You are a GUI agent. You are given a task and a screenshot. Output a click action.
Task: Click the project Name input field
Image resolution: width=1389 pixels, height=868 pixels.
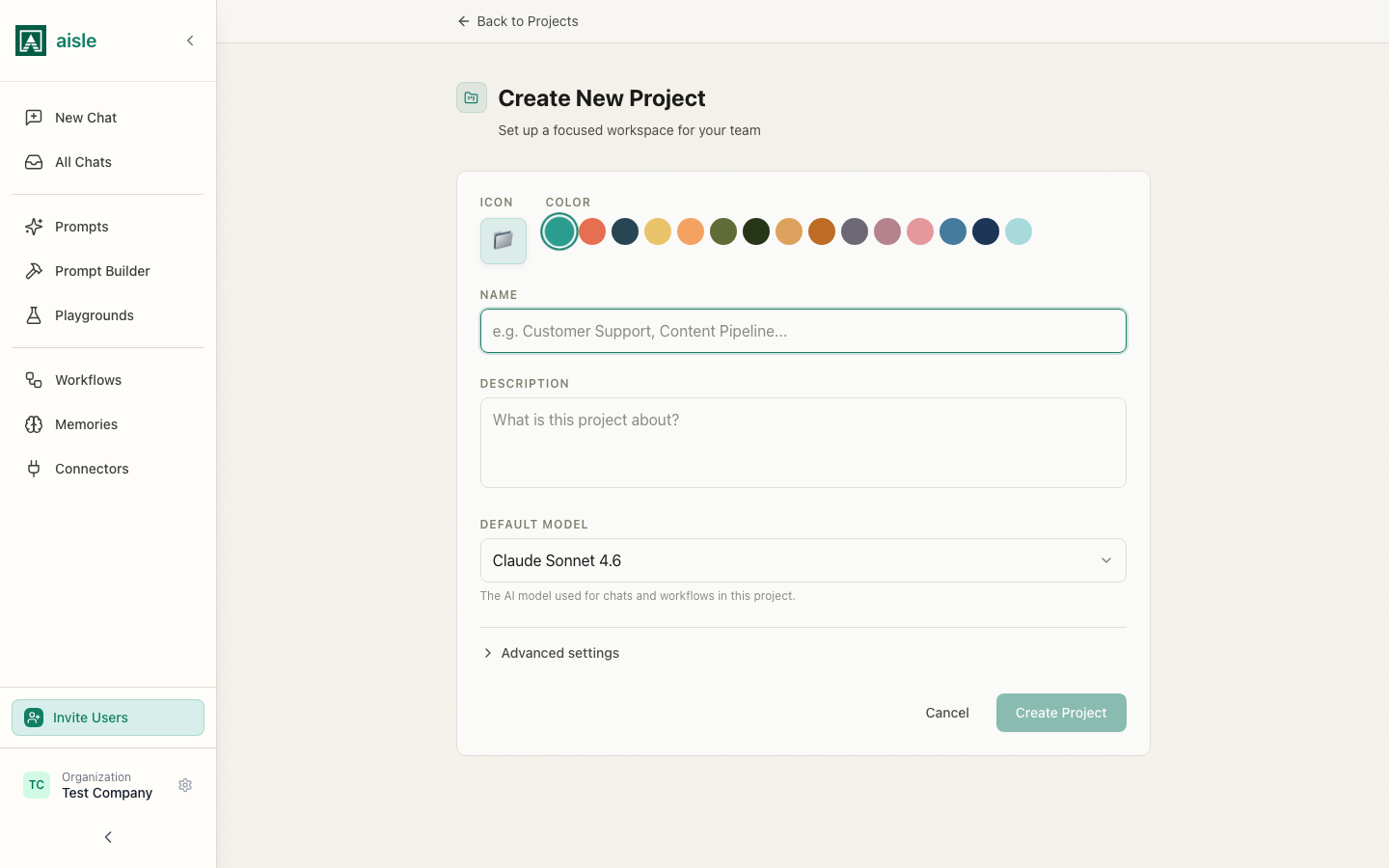click(803, 331)
